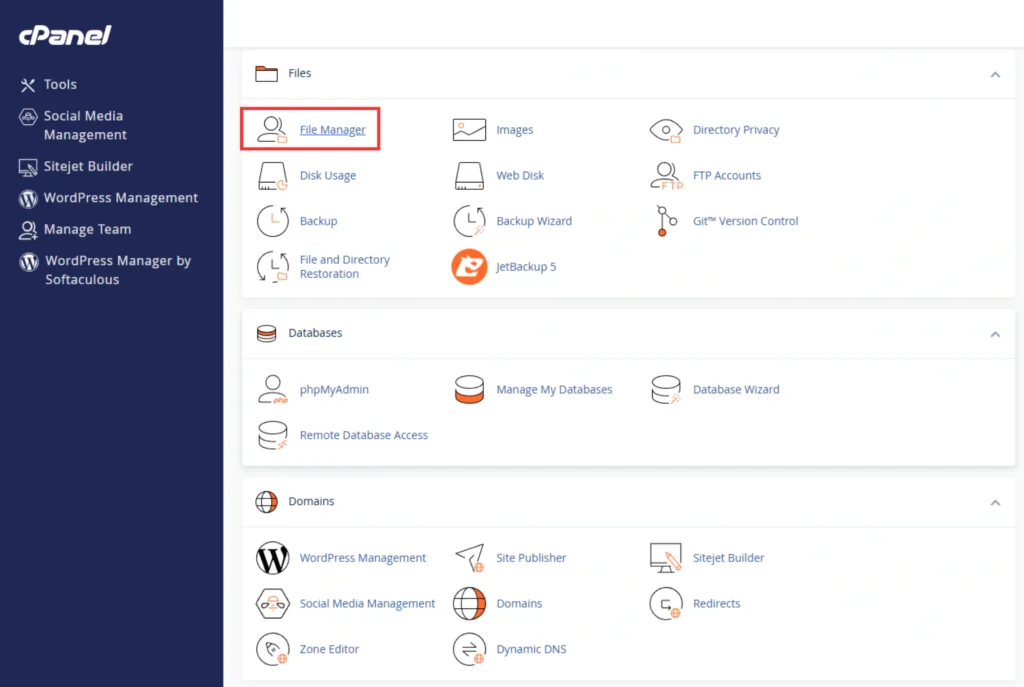The height and width of the screenshot is (687, 1024).
Task: Open the File and Directory Restoration link
Action: tap(345, 266)
